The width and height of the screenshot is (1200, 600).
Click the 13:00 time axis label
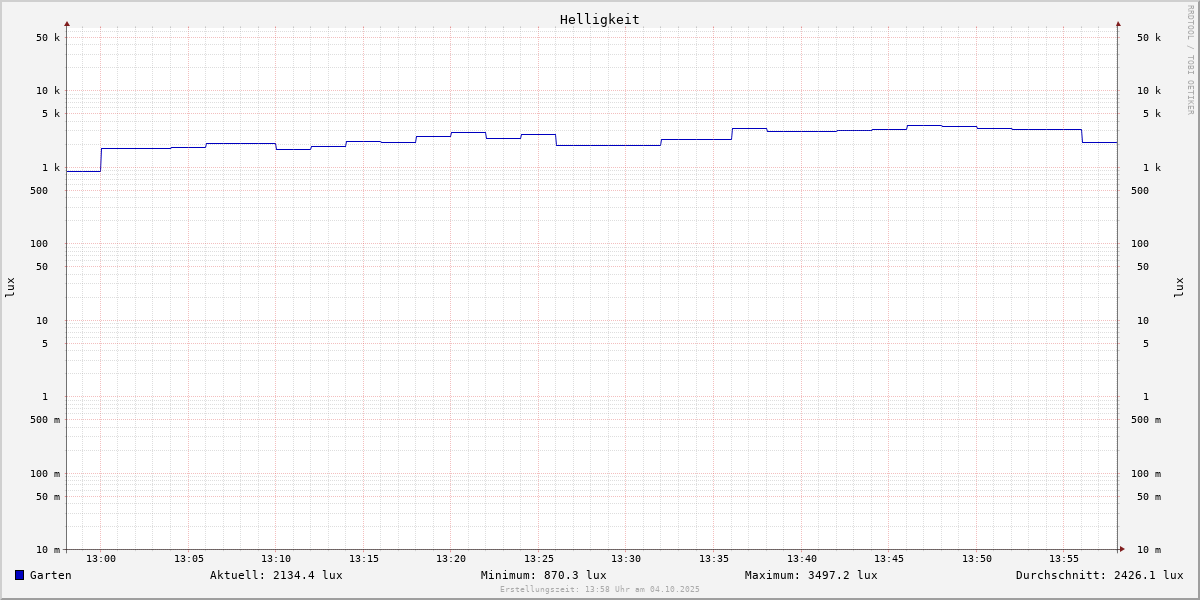(101, 559)
